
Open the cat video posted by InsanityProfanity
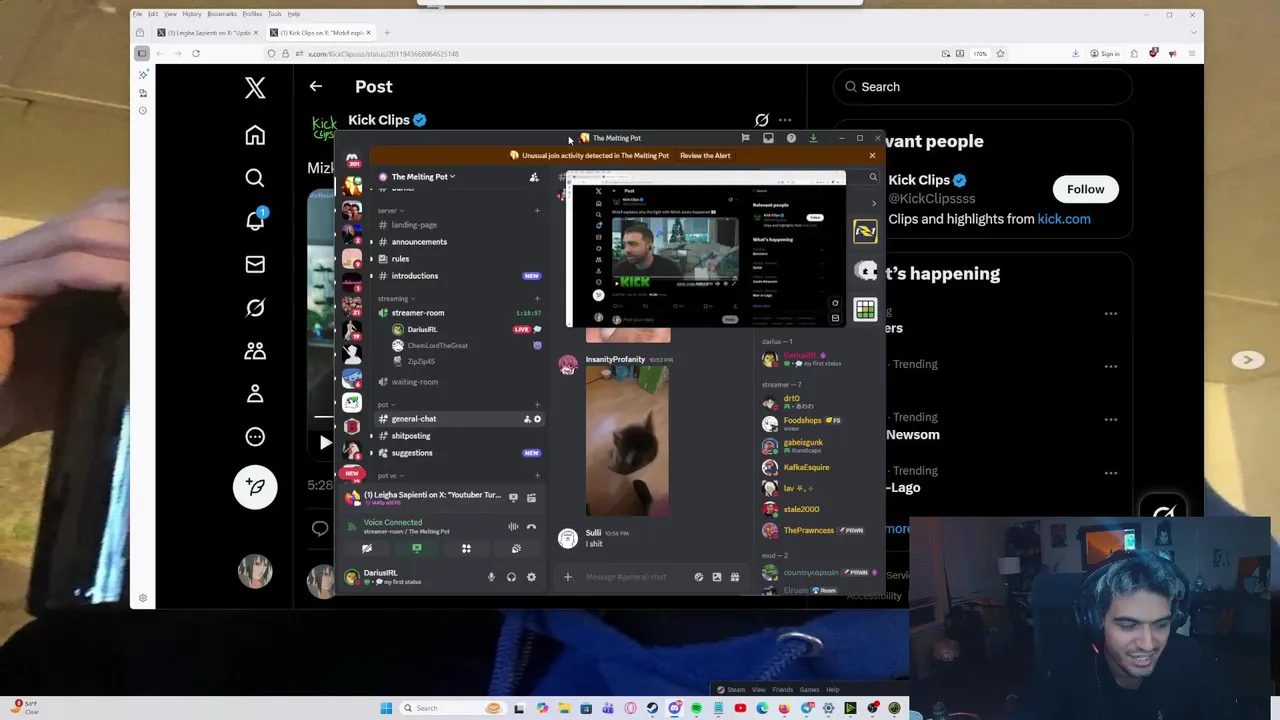click(627, 441)
